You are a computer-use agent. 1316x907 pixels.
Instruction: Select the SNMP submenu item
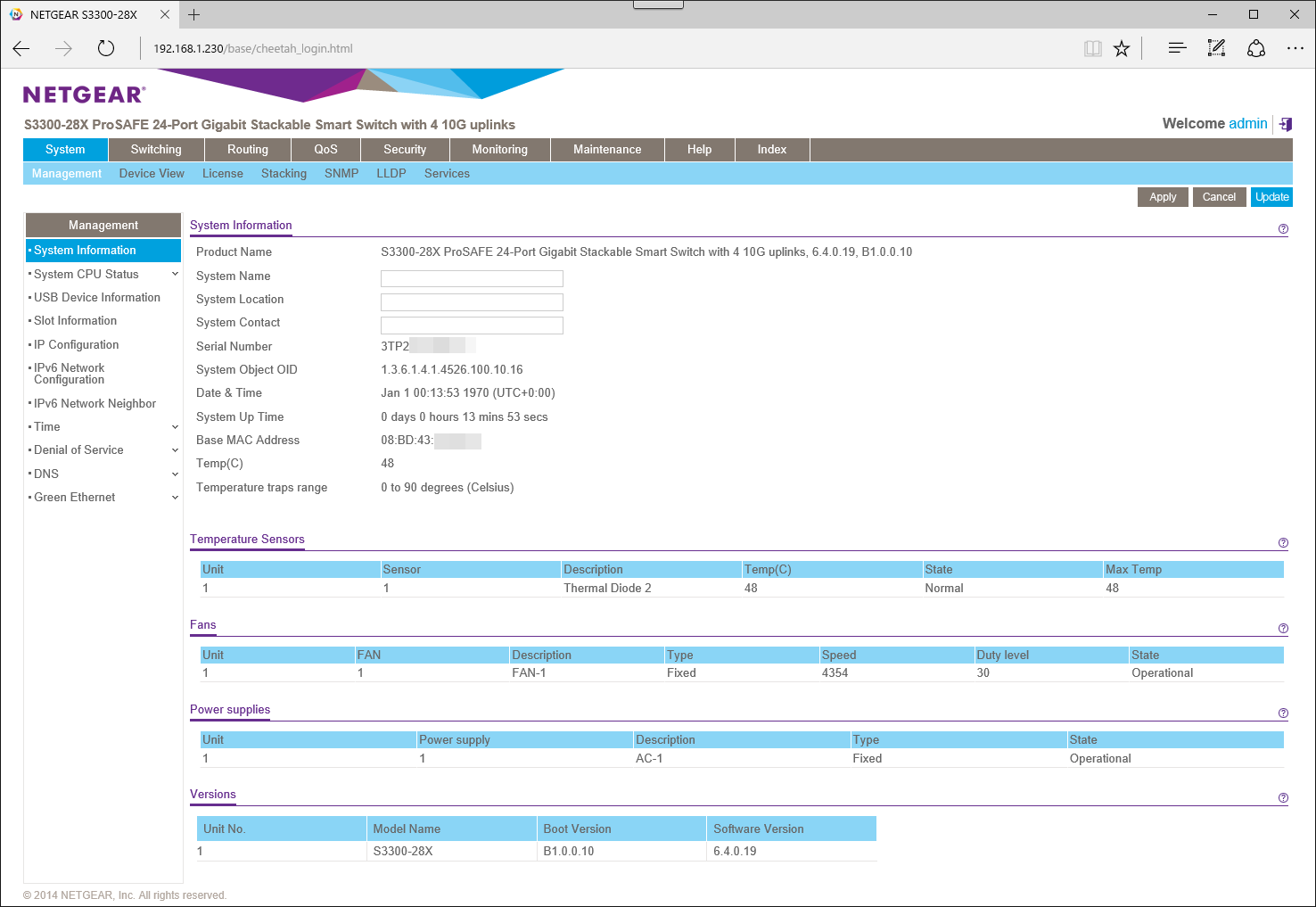click(x=341, y=174)
